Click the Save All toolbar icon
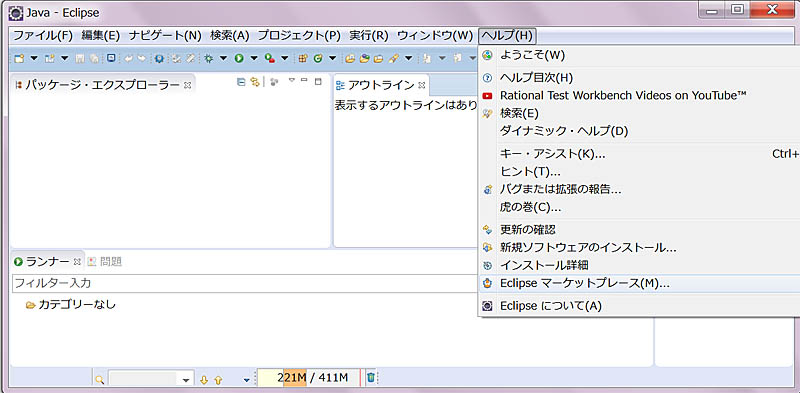Viewport: 800px width, 393px height. 95,58
